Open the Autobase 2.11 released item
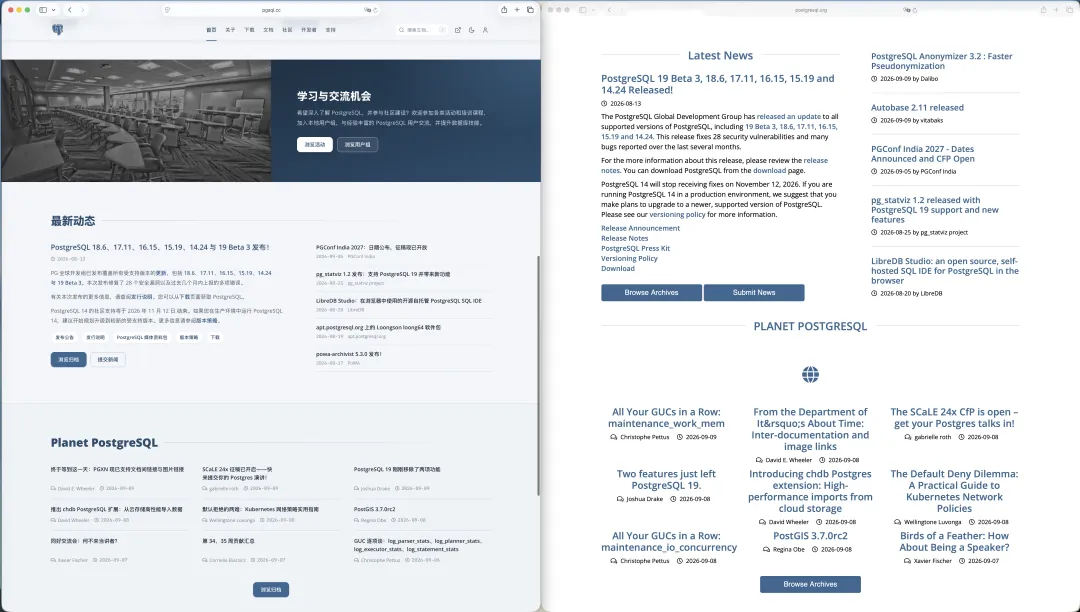 [x=917, y=107]
